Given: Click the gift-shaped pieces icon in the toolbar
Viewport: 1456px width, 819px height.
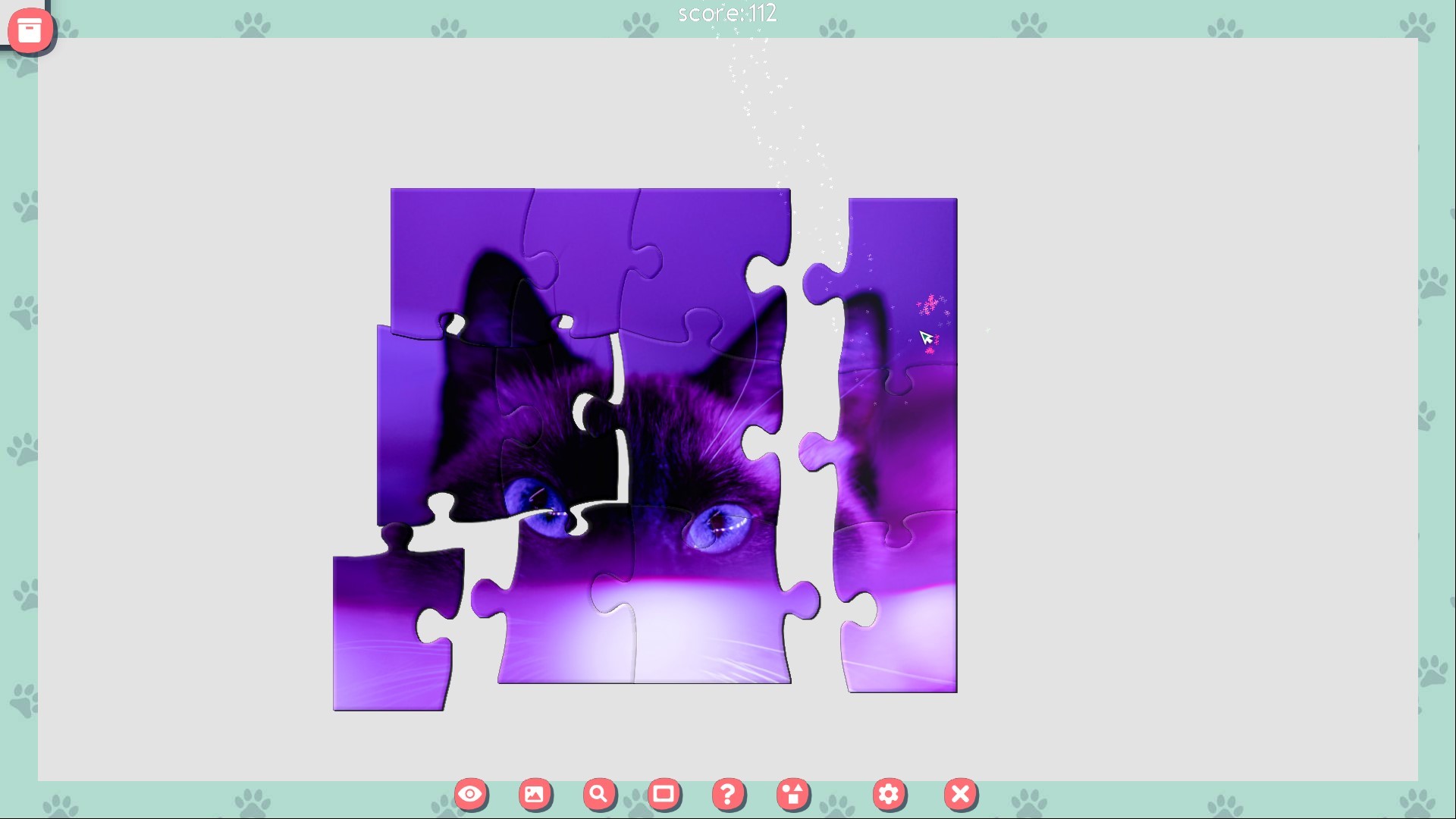Looking at the screenshot, I should [792, 794].
